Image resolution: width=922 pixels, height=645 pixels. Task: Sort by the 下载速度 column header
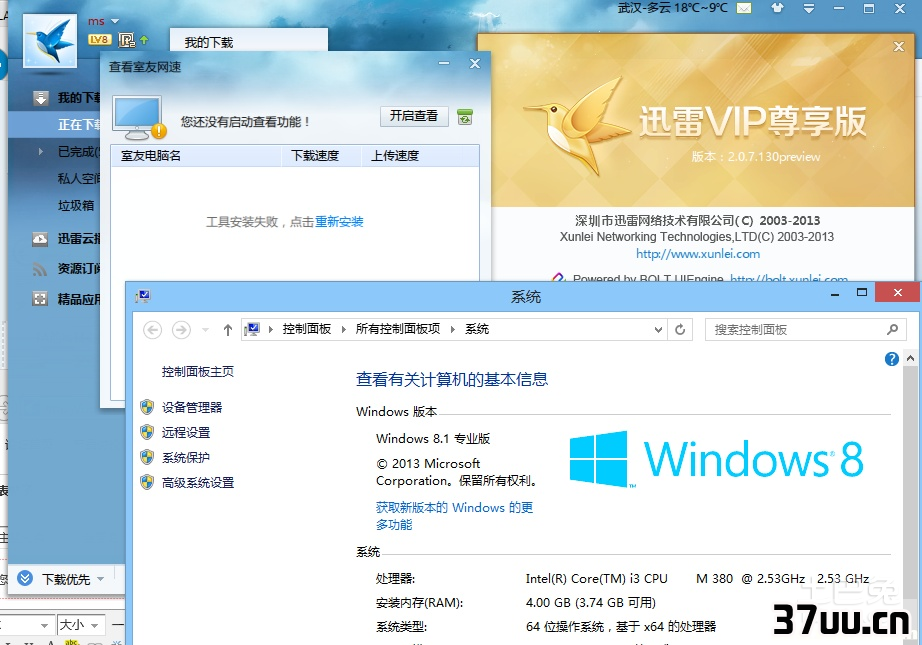click(x=320, y=156)
